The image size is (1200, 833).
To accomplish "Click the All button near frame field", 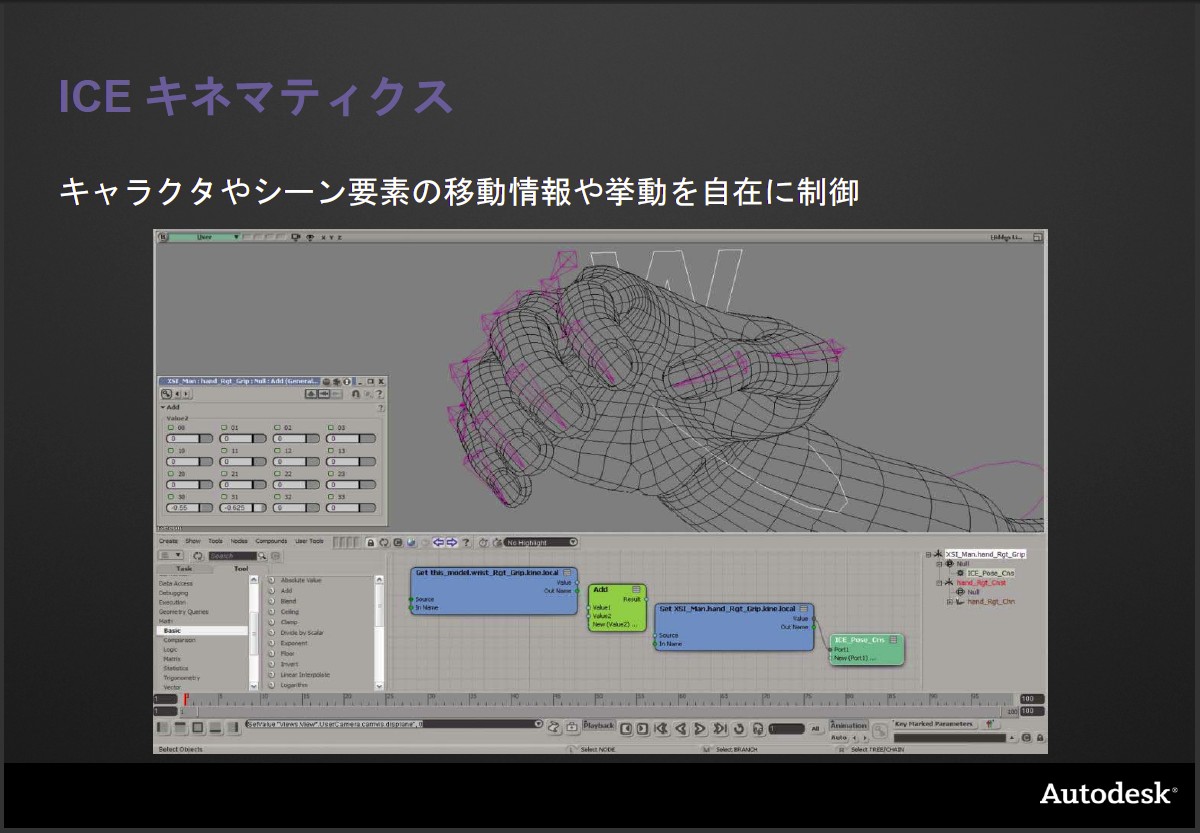I will [x=815, y=729].
